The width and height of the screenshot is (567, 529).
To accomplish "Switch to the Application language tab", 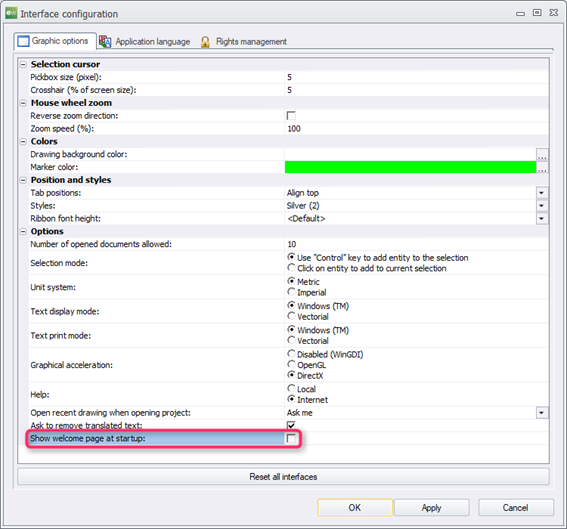I will pos(145,42).
